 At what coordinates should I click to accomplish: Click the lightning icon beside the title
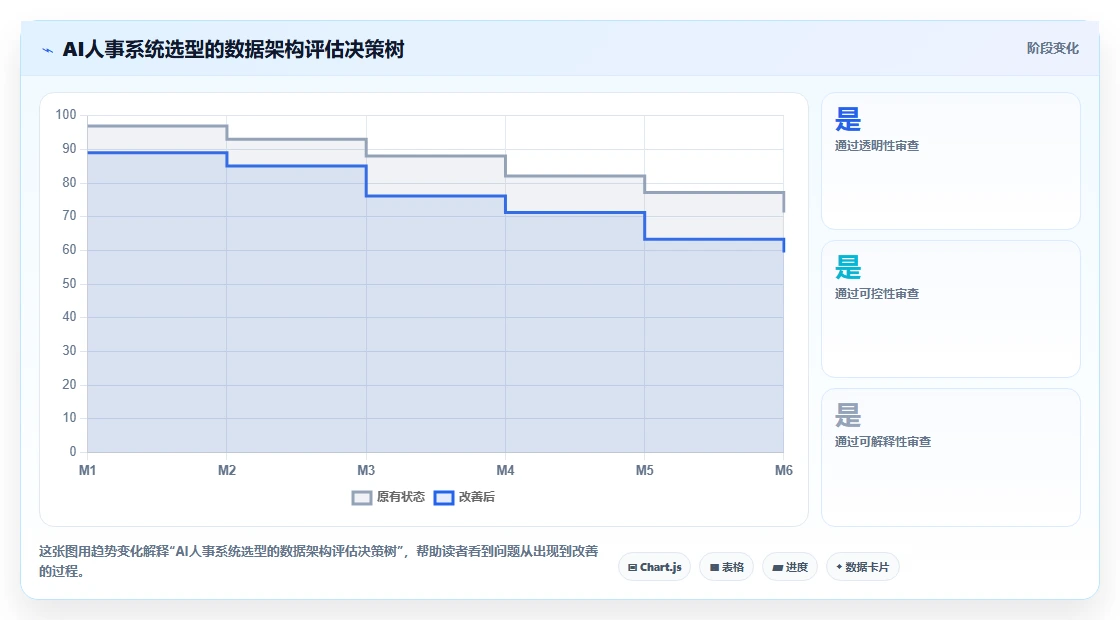click(47, 50)
